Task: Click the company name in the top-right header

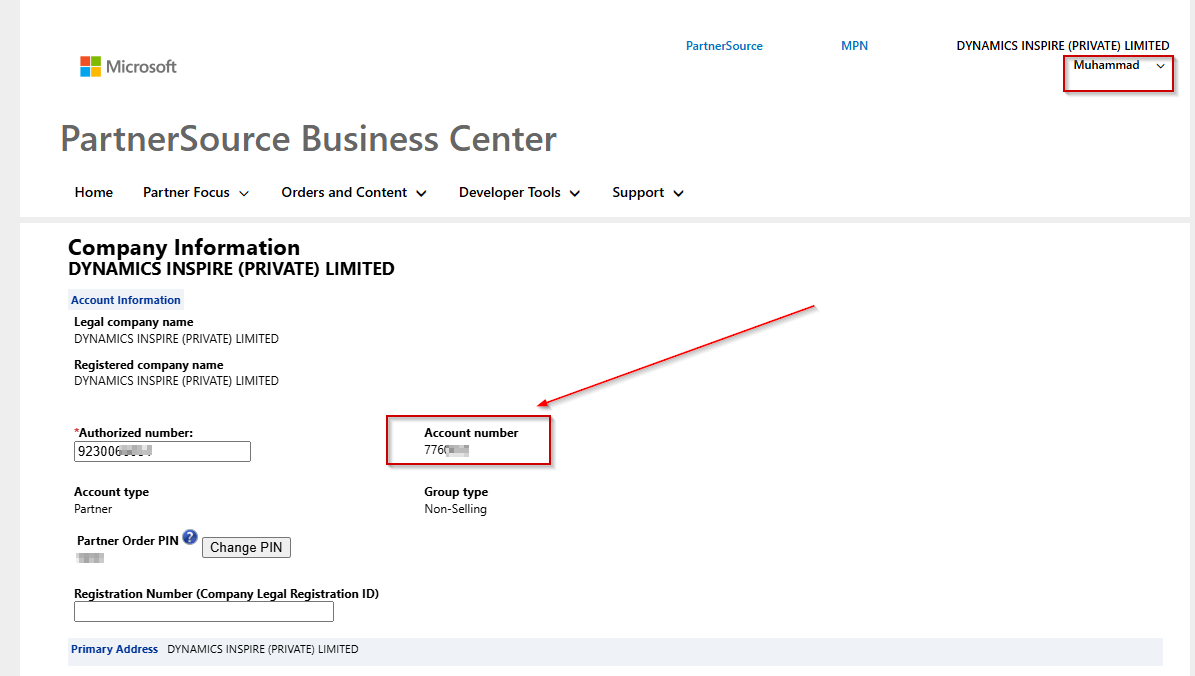Action: (x=1062, y=46)
